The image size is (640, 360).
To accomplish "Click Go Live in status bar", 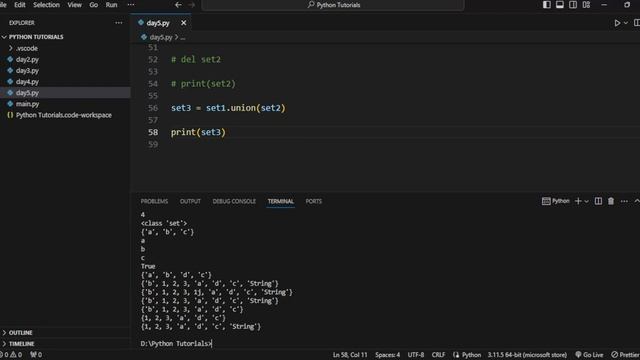I will click(589, 355).
